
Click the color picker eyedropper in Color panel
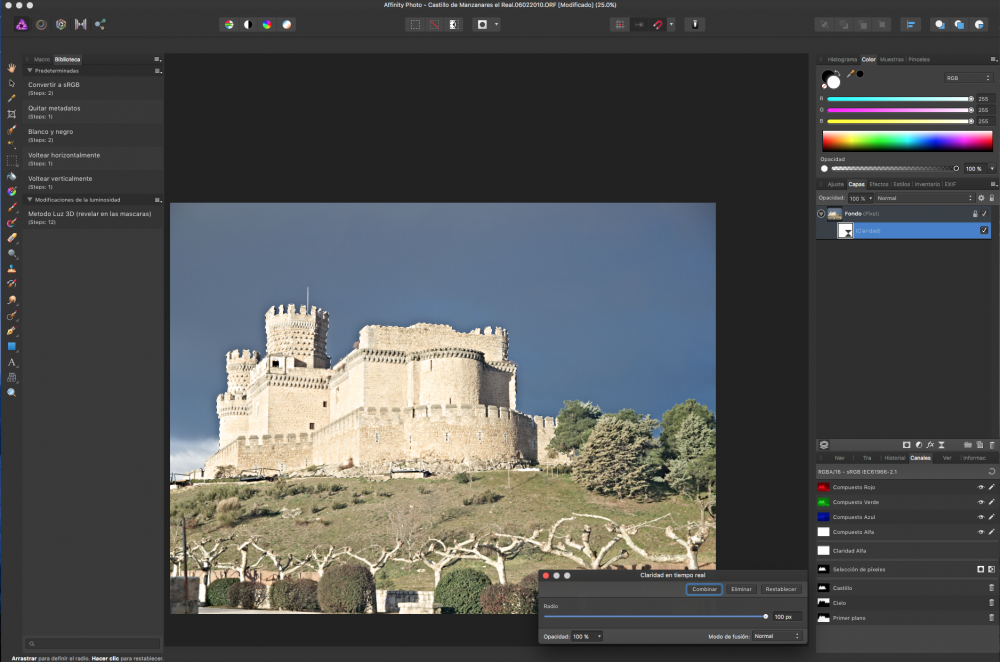click(850, 74)
